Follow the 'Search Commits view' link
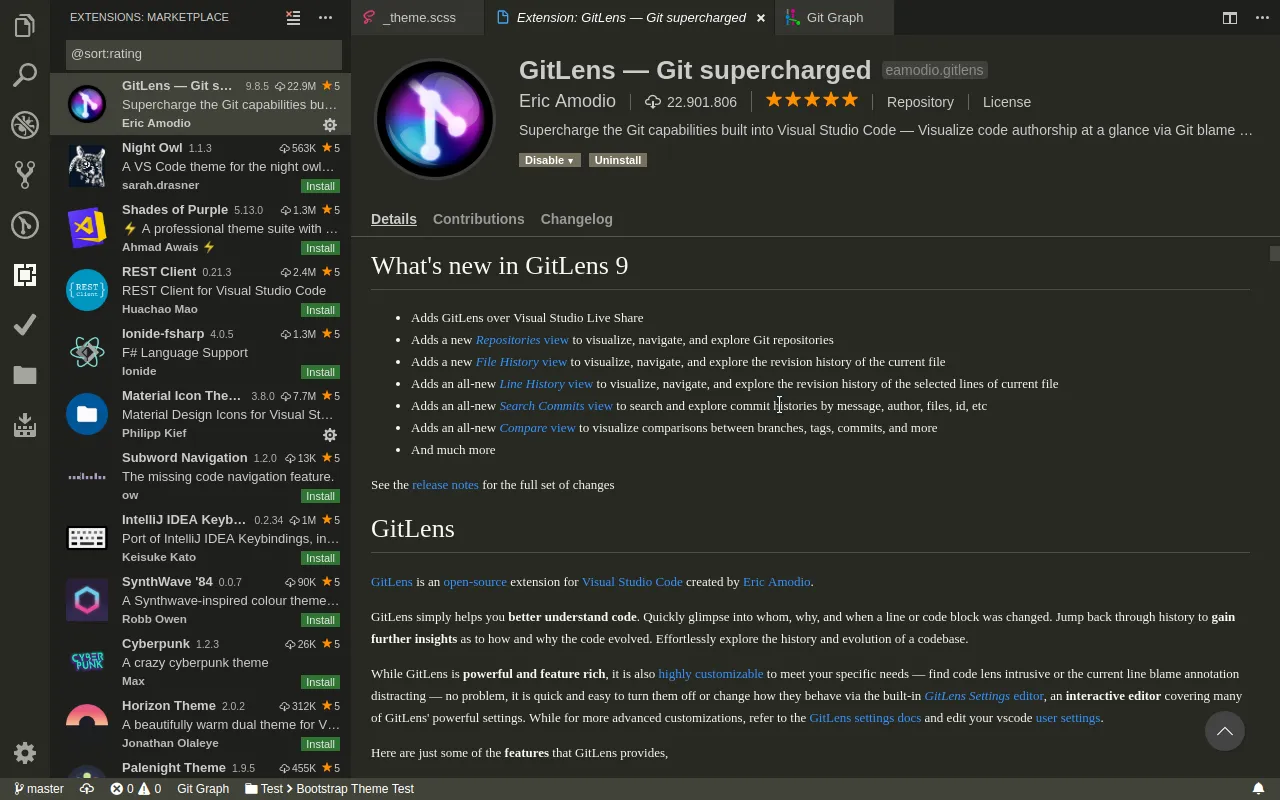 coord(556,406)
